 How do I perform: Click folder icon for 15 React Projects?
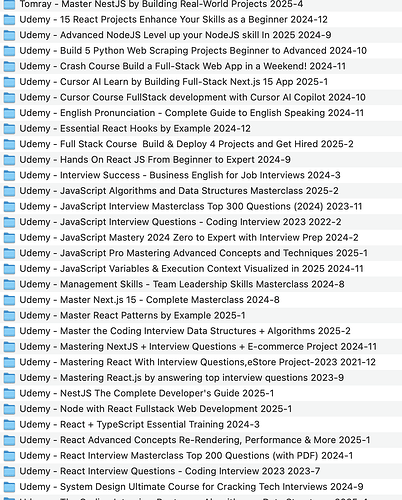pos(9,20)
